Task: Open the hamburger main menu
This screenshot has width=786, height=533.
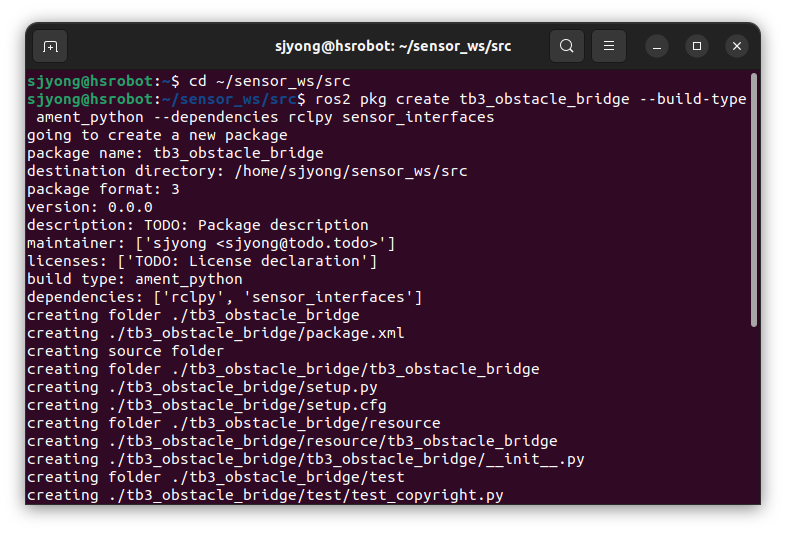Action: [x=609, y=46]
